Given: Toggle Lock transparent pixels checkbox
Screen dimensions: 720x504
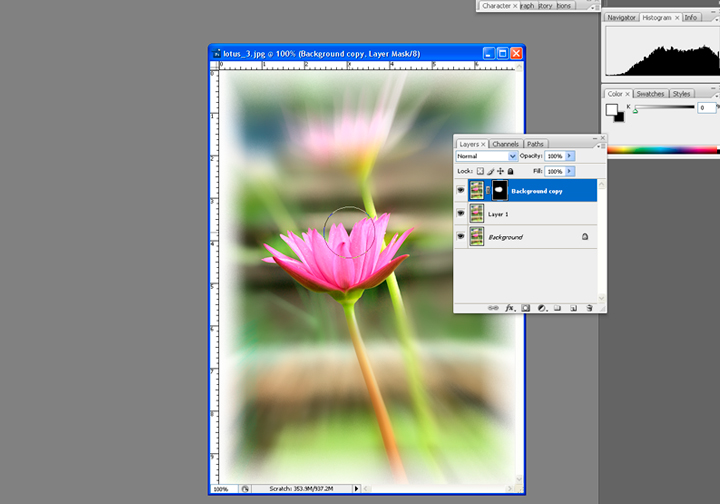Looking at the screenshot, I should (x=480, y=171).
